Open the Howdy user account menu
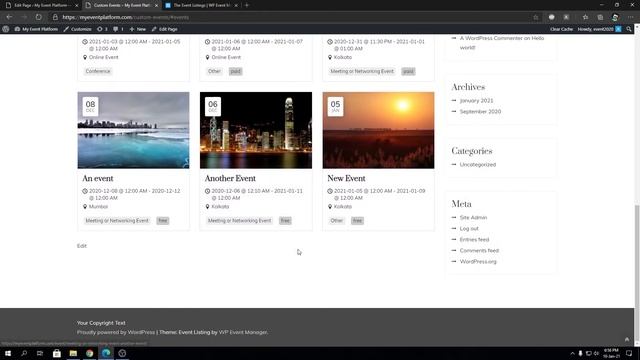Image resolution: width=640 pixels, height=360 pixels. pos(599,29)
